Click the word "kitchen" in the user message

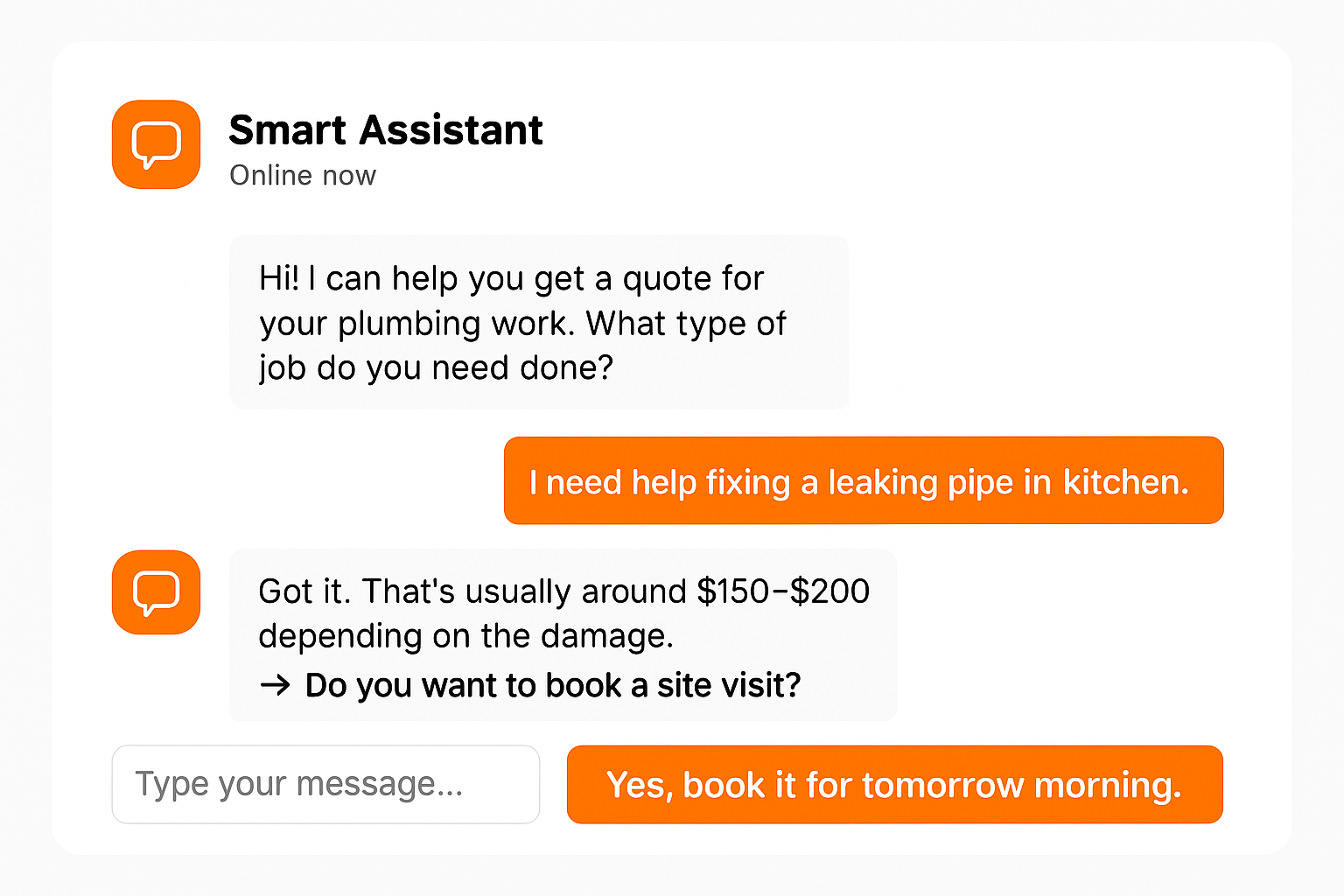(x=1123, y=482)
